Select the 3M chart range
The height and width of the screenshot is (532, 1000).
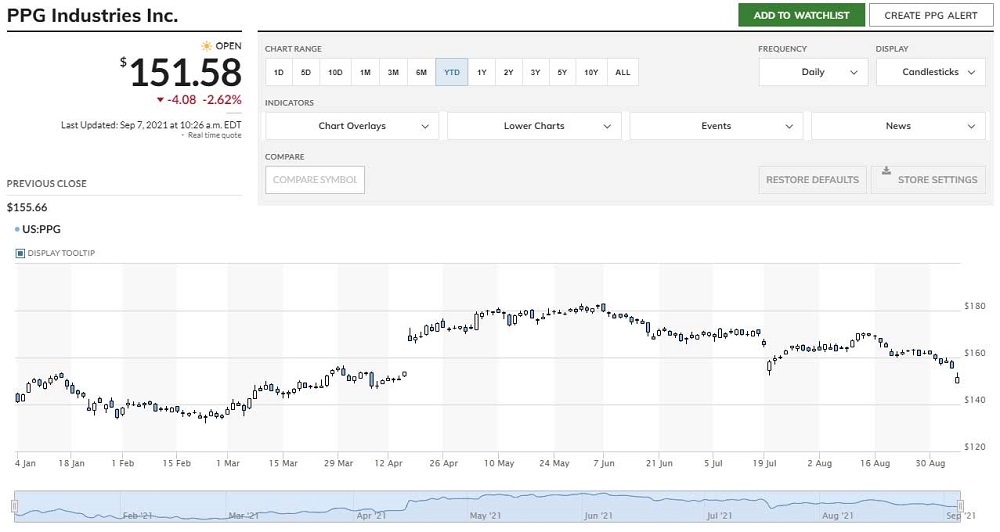pos(393,72)
